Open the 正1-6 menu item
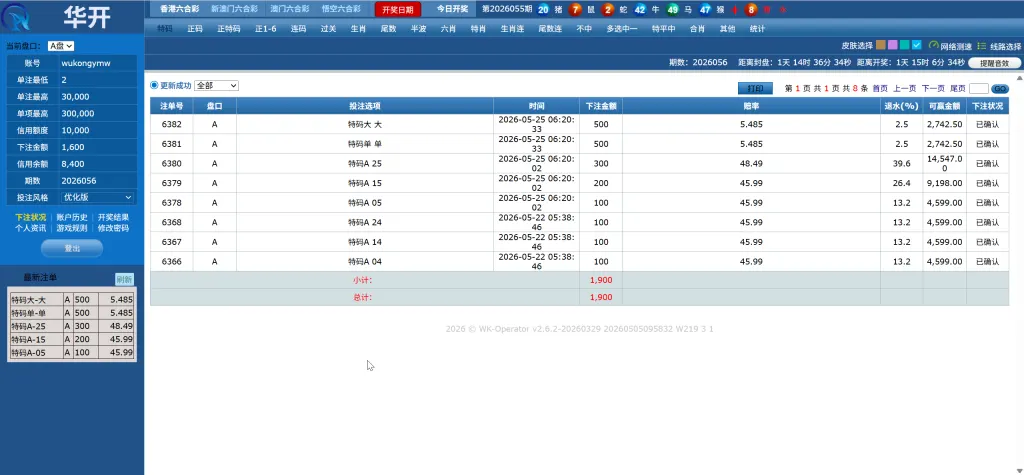 click(266, 29)
